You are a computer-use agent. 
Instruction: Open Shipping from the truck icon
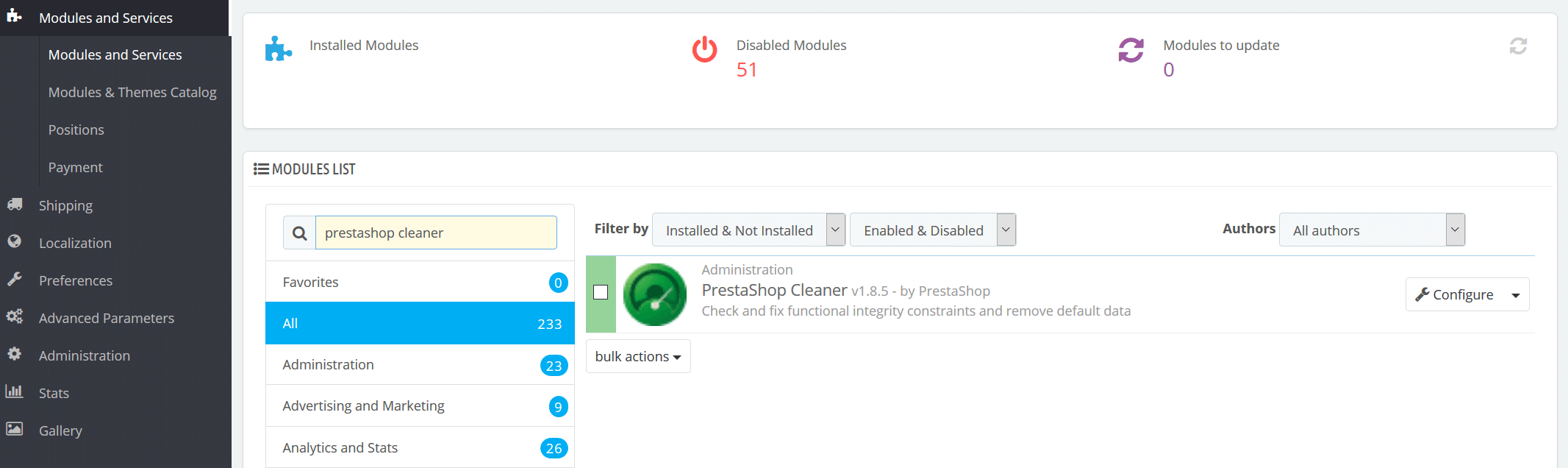(15, 205)
